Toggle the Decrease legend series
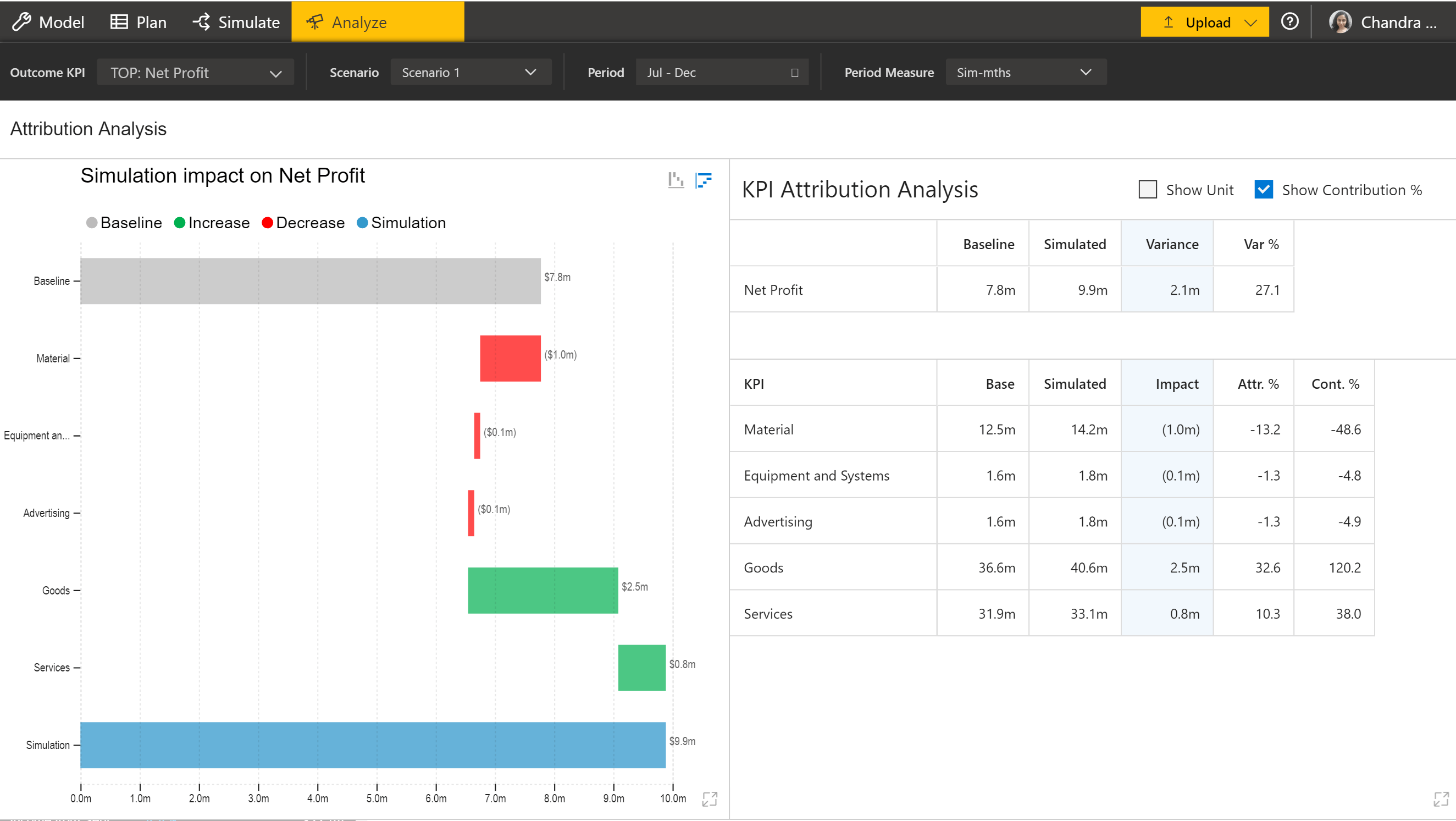1456x821 pixels. [x=303, y=223]
